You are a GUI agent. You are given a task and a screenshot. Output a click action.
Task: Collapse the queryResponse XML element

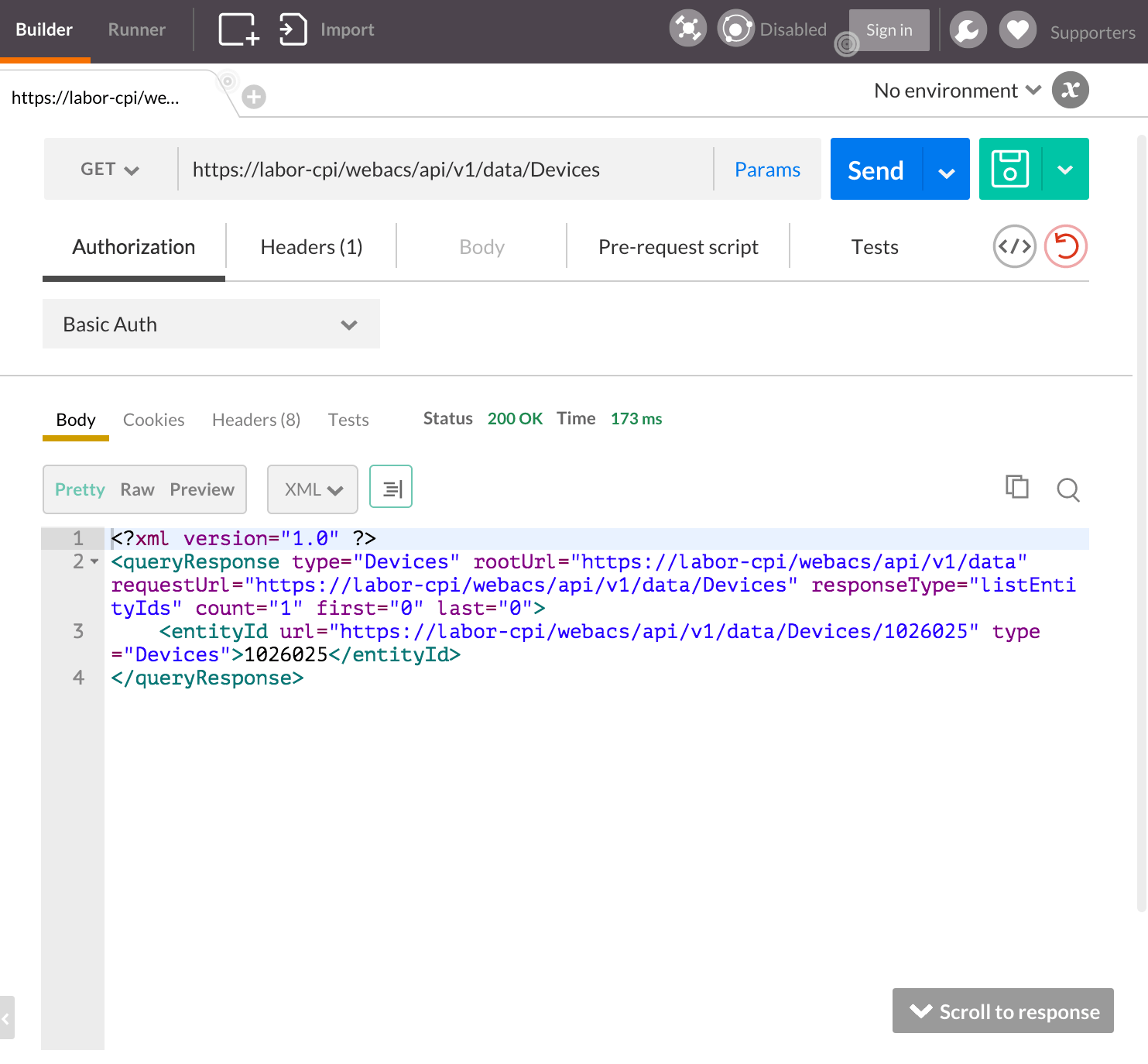click(x=94, y=561)
